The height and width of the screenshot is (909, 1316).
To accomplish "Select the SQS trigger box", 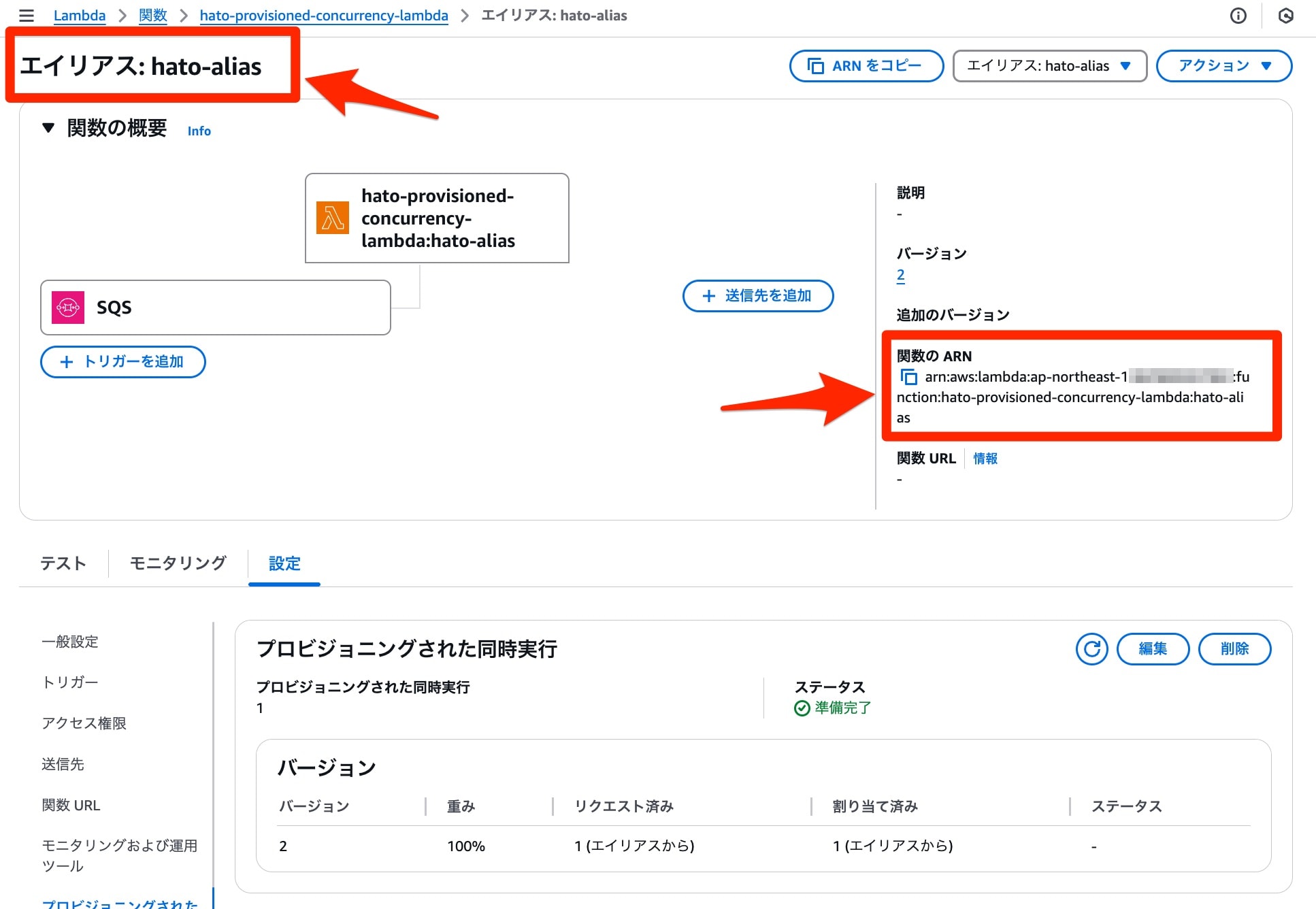I will click(216, 308).
